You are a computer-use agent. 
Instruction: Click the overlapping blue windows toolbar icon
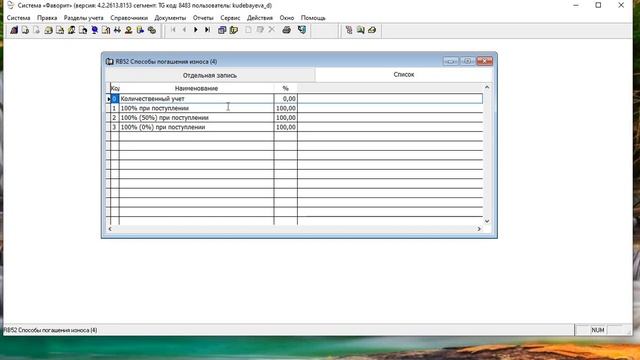[x=222, y=30]
